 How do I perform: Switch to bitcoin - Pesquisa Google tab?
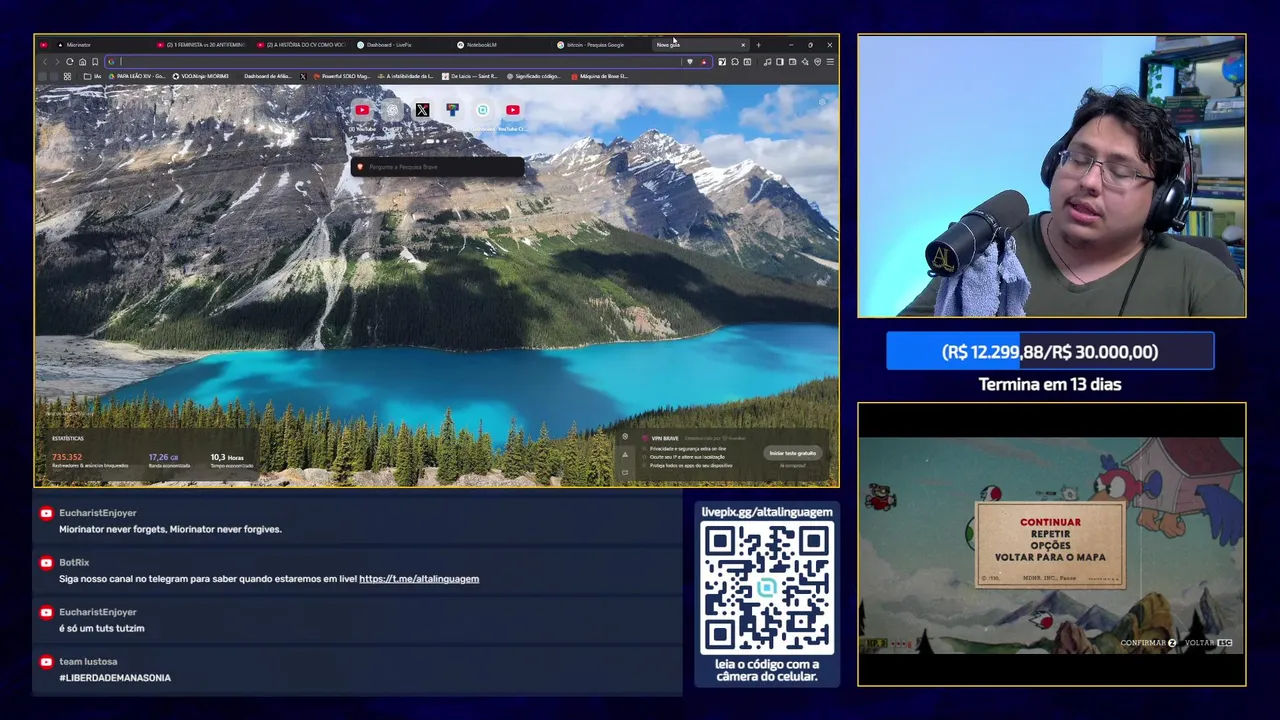coord(600,45)
